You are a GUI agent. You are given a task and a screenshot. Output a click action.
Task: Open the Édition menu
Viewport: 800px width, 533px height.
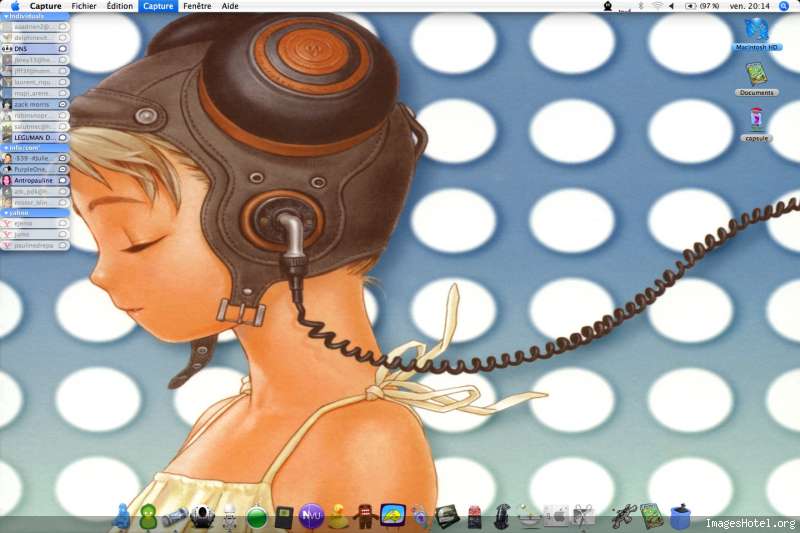[119, 6]
